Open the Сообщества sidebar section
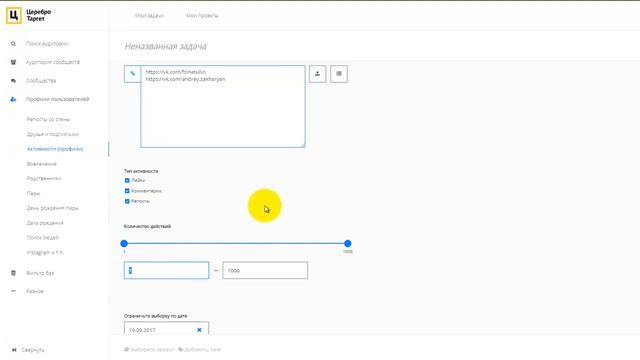640x360 pixels. click(x=41, y=81)
